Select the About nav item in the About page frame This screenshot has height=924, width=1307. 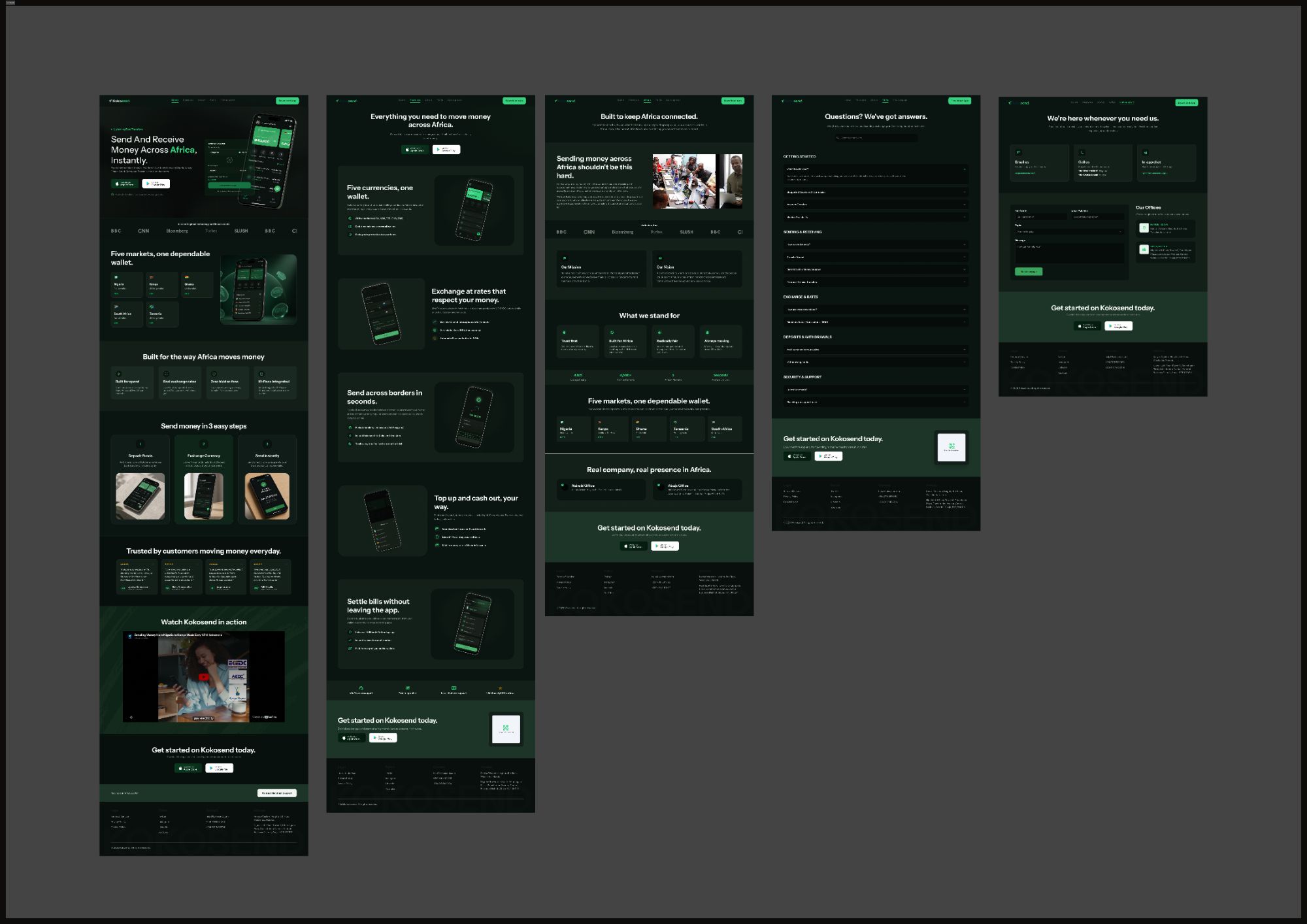coord(647,101)
